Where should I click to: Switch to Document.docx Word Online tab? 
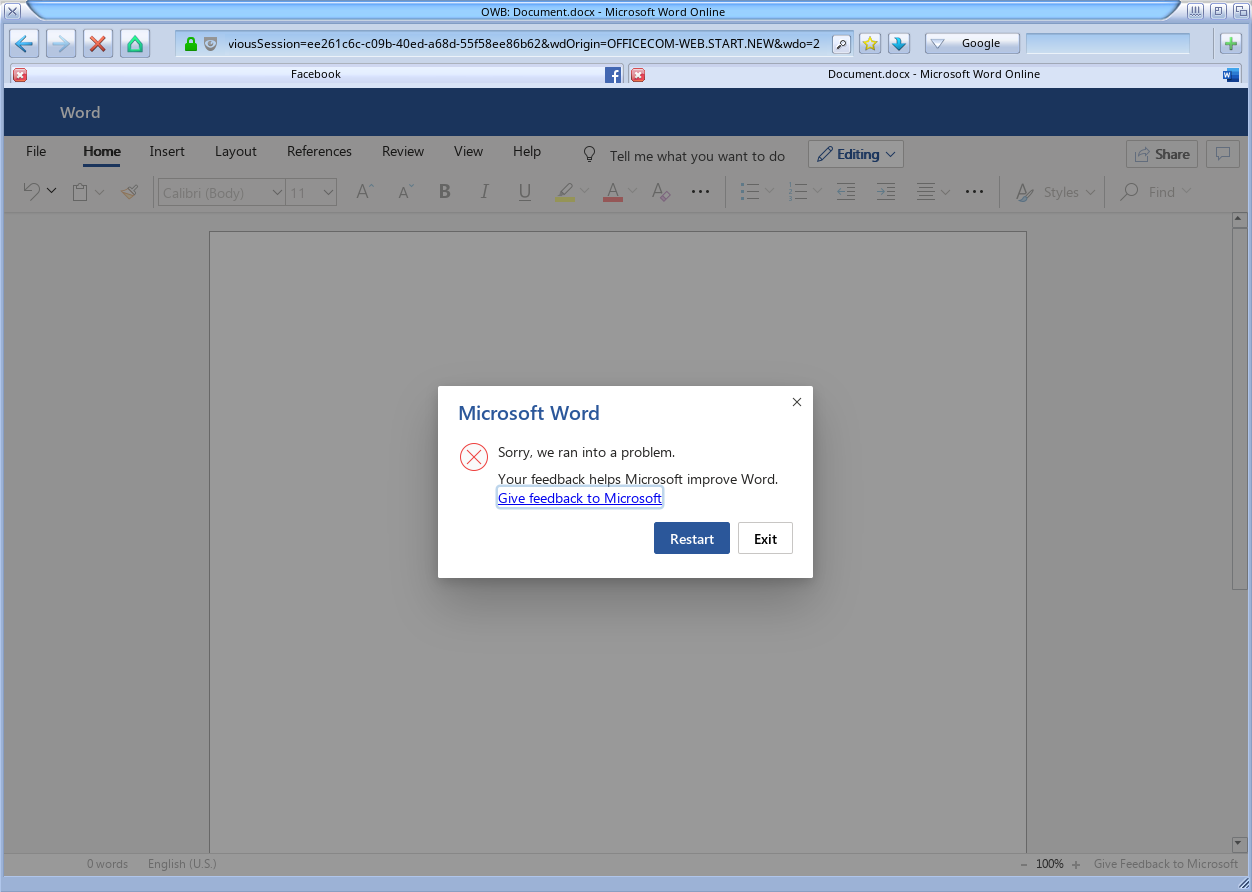tap(934, 74)
